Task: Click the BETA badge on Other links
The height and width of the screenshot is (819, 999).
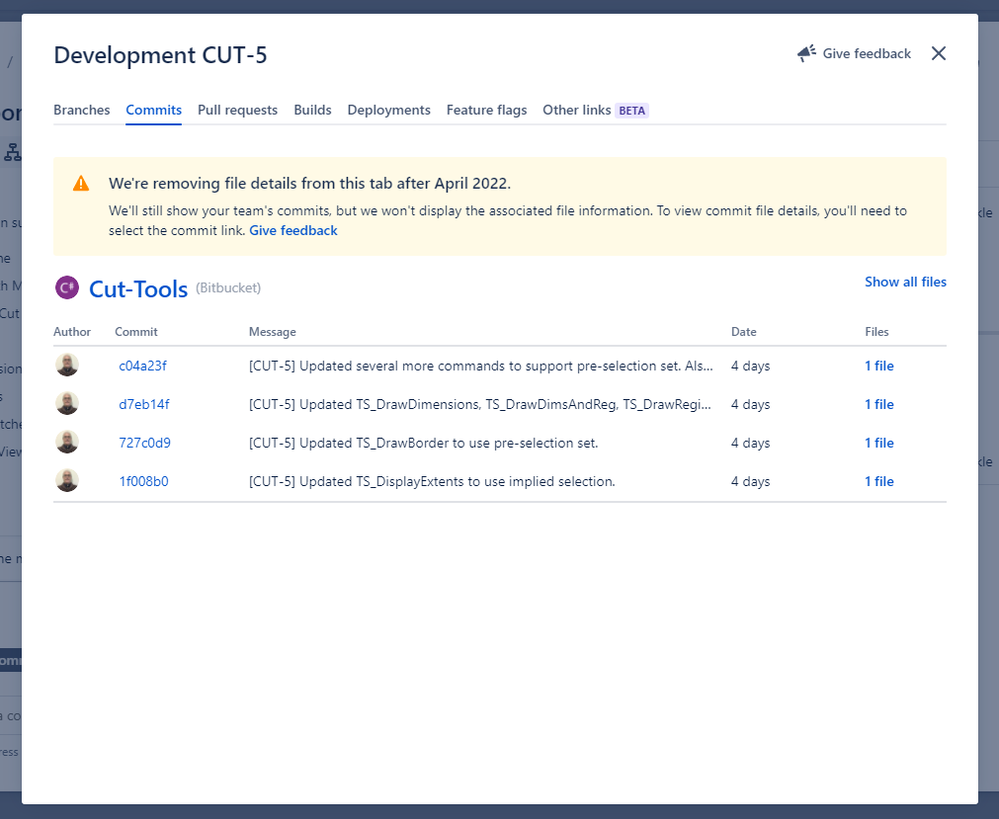Action: 632,111
